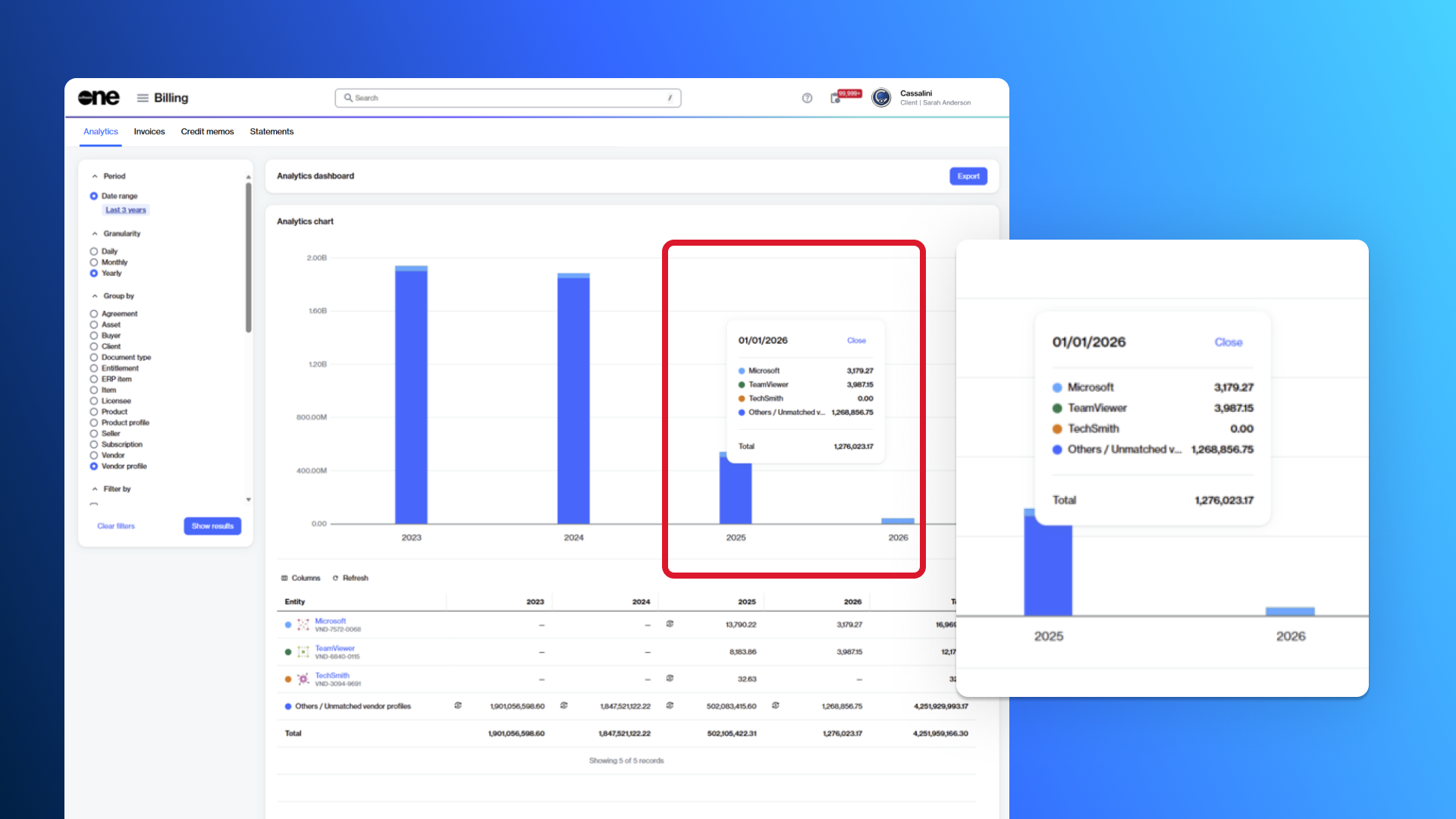
Task: Select Daily granularity option
Action: (x=94, y=251)
